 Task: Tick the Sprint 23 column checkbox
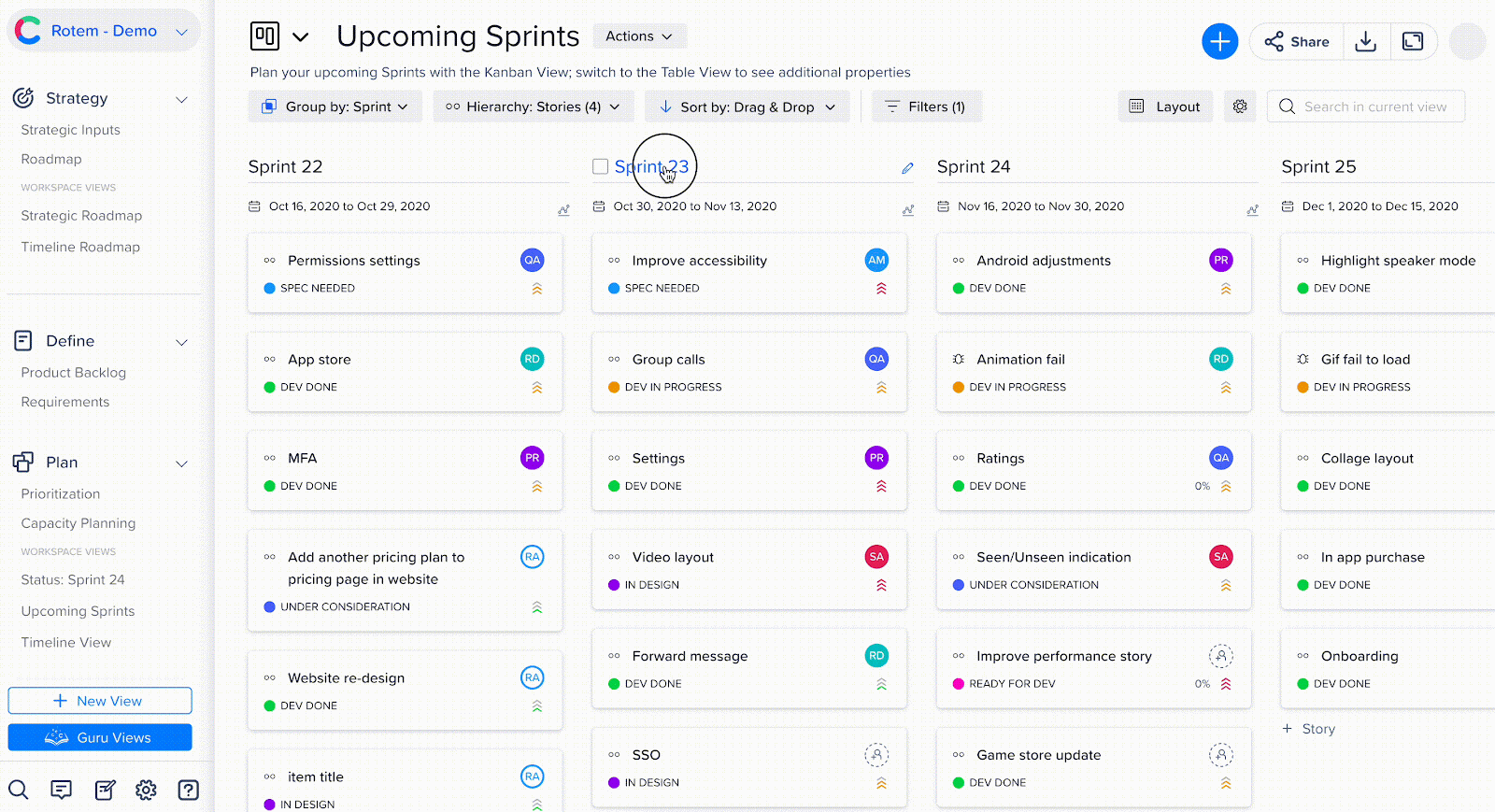pos(601,166)
